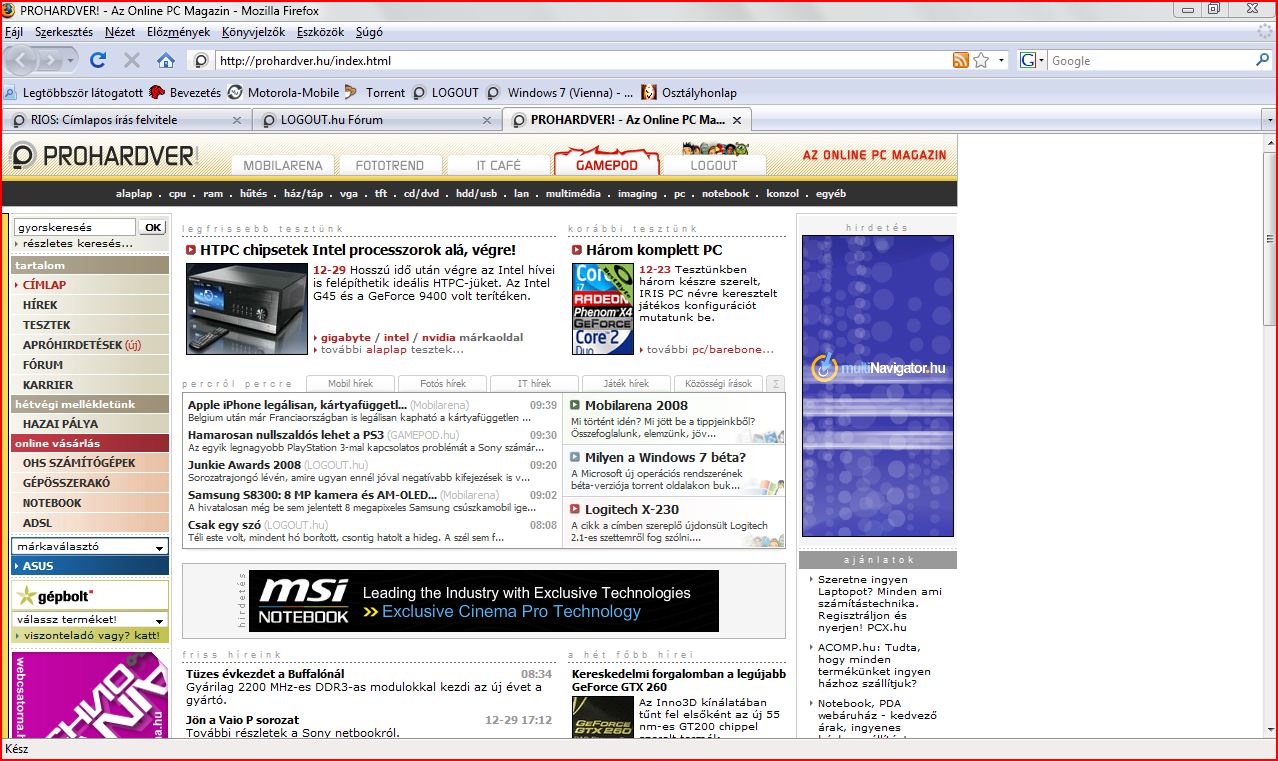Click the Három komplett PC article thumbnail
Image resolution: width=1278 pixels, height=761 pixels.
[x=603, y=308]
